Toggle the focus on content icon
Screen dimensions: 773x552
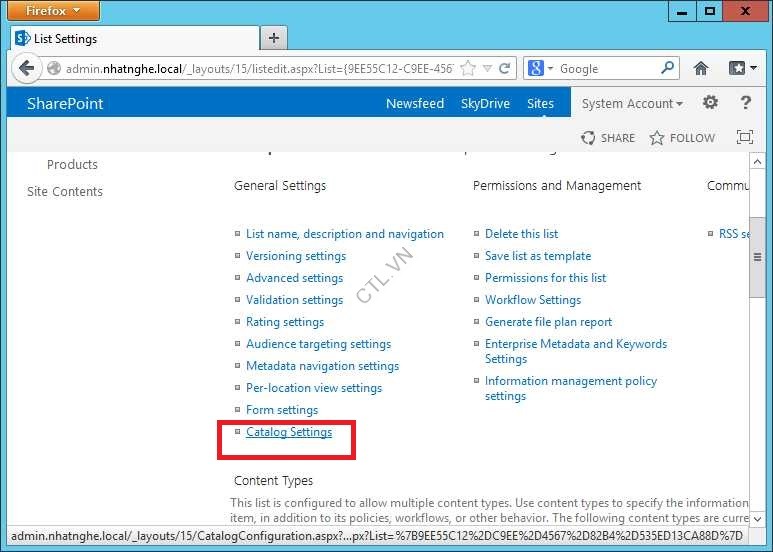coord(744,138)
